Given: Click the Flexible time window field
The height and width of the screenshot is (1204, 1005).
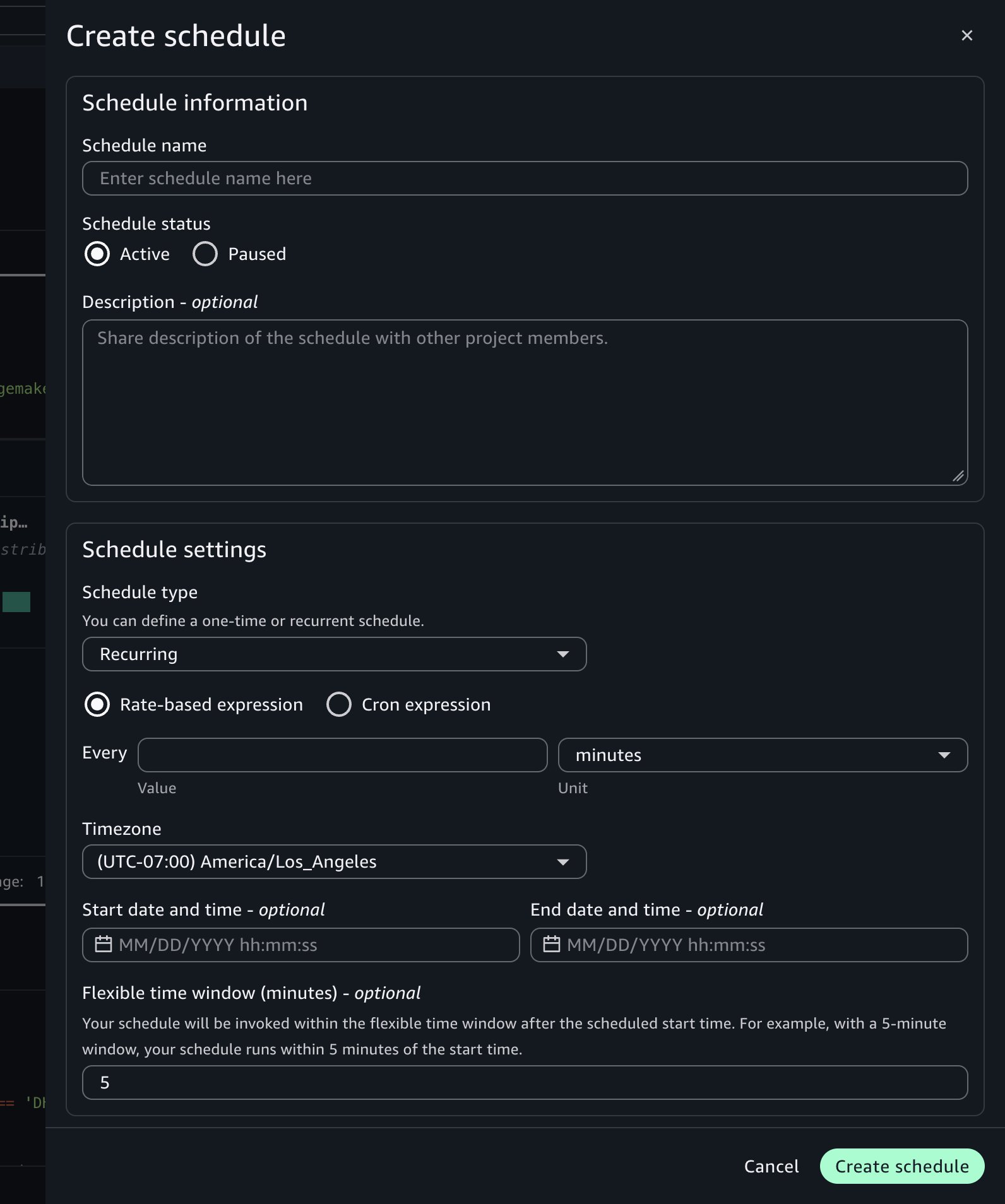Looking at the screenshot, I should pyautogui.click(x=525, y=1083).
